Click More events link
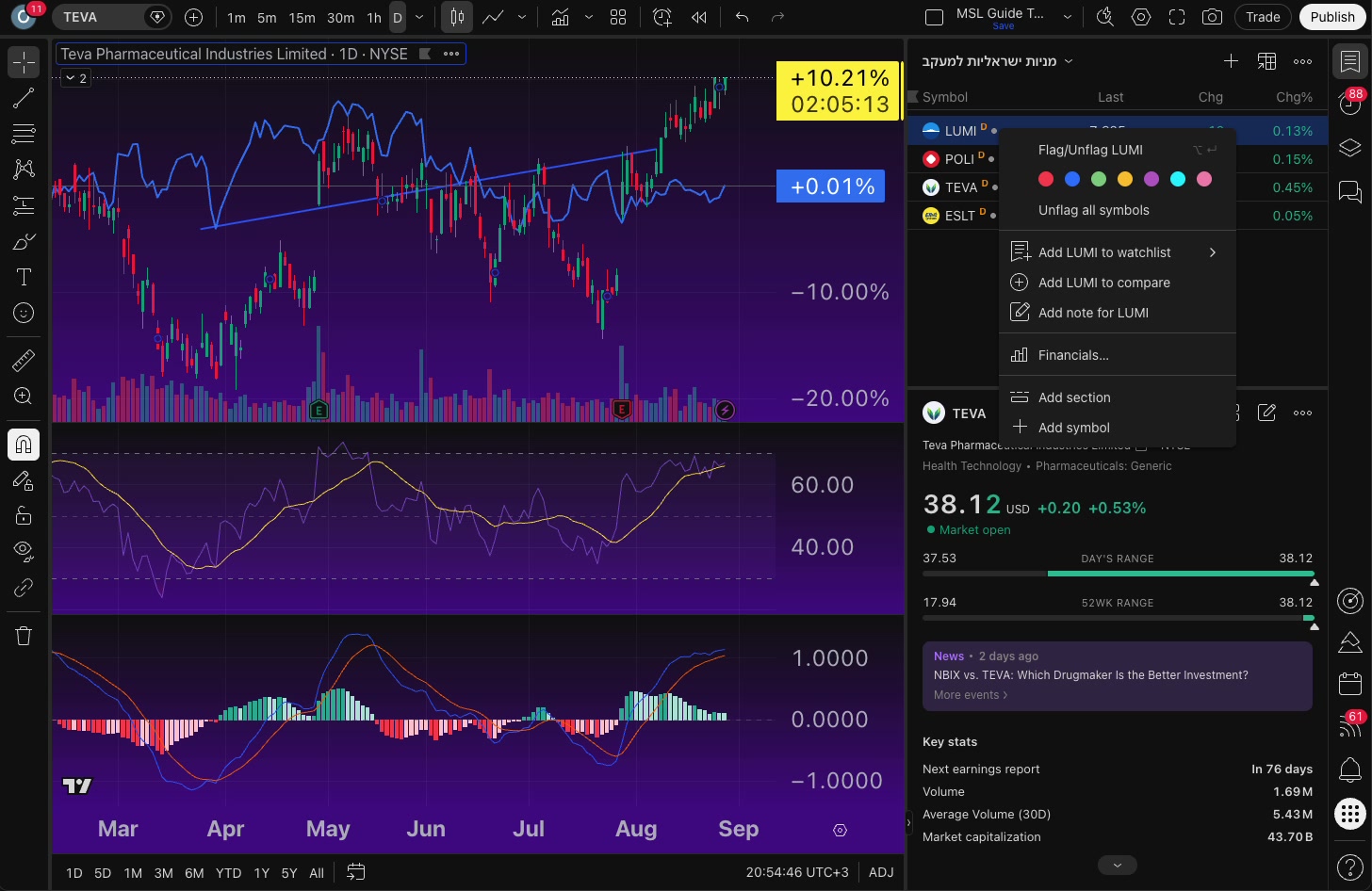Image resolution: width=1372 pixels, height=891 pixels. coord(971,695)
